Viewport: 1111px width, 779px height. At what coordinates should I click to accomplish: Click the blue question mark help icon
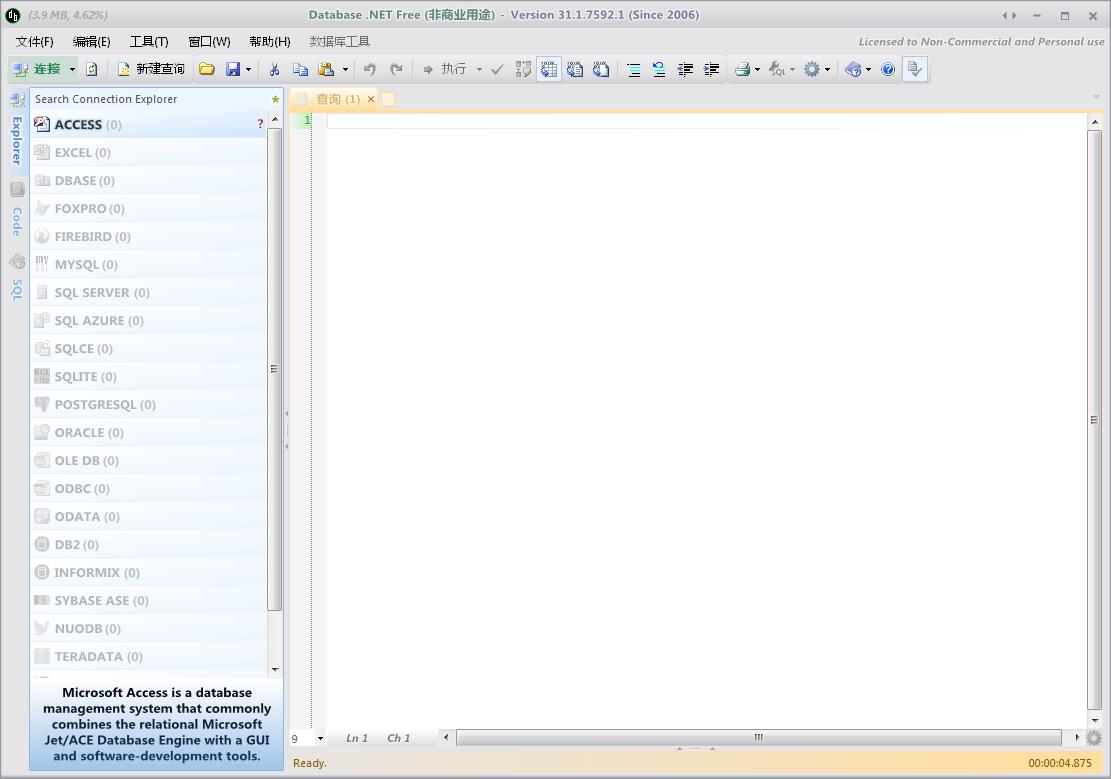[x=888, y=69]
